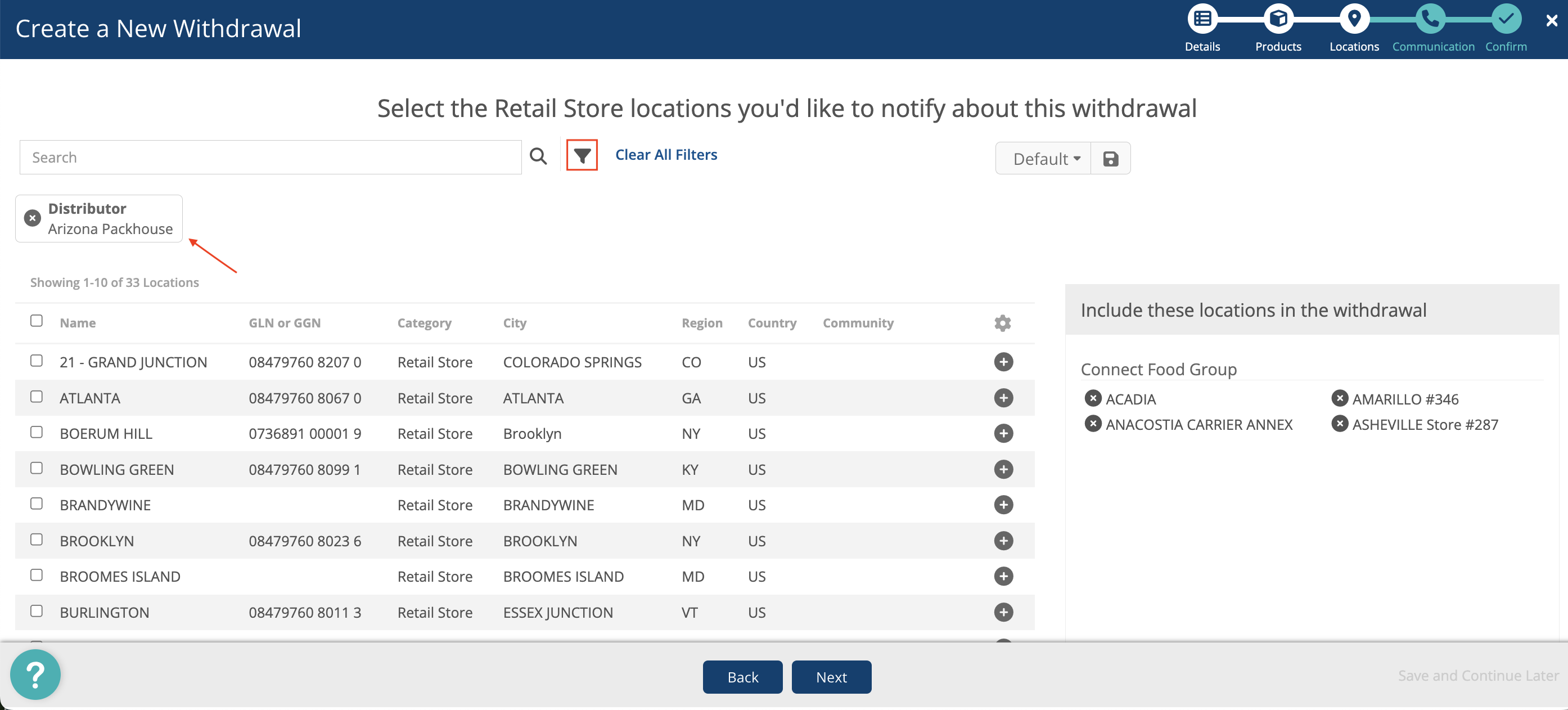Toggle the select-all locations checkbox

tap(37, 320)
